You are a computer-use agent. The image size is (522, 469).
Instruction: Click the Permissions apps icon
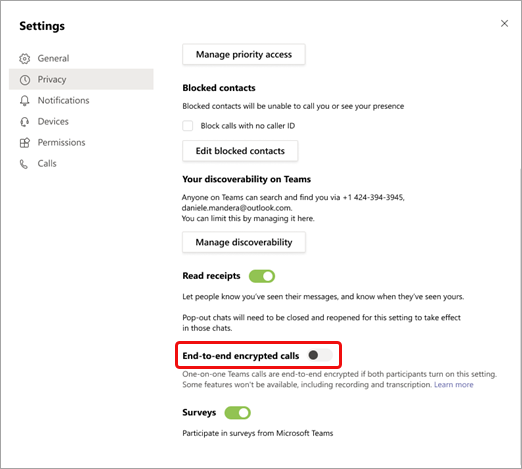(x=25, y=143)
